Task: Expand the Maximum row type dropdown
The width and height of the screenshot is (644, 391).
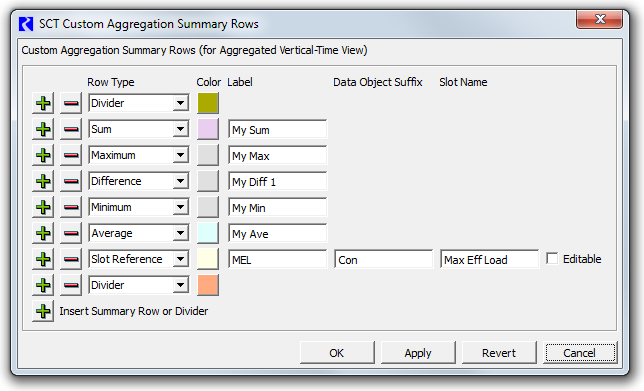Action: [x=180, y=155]
